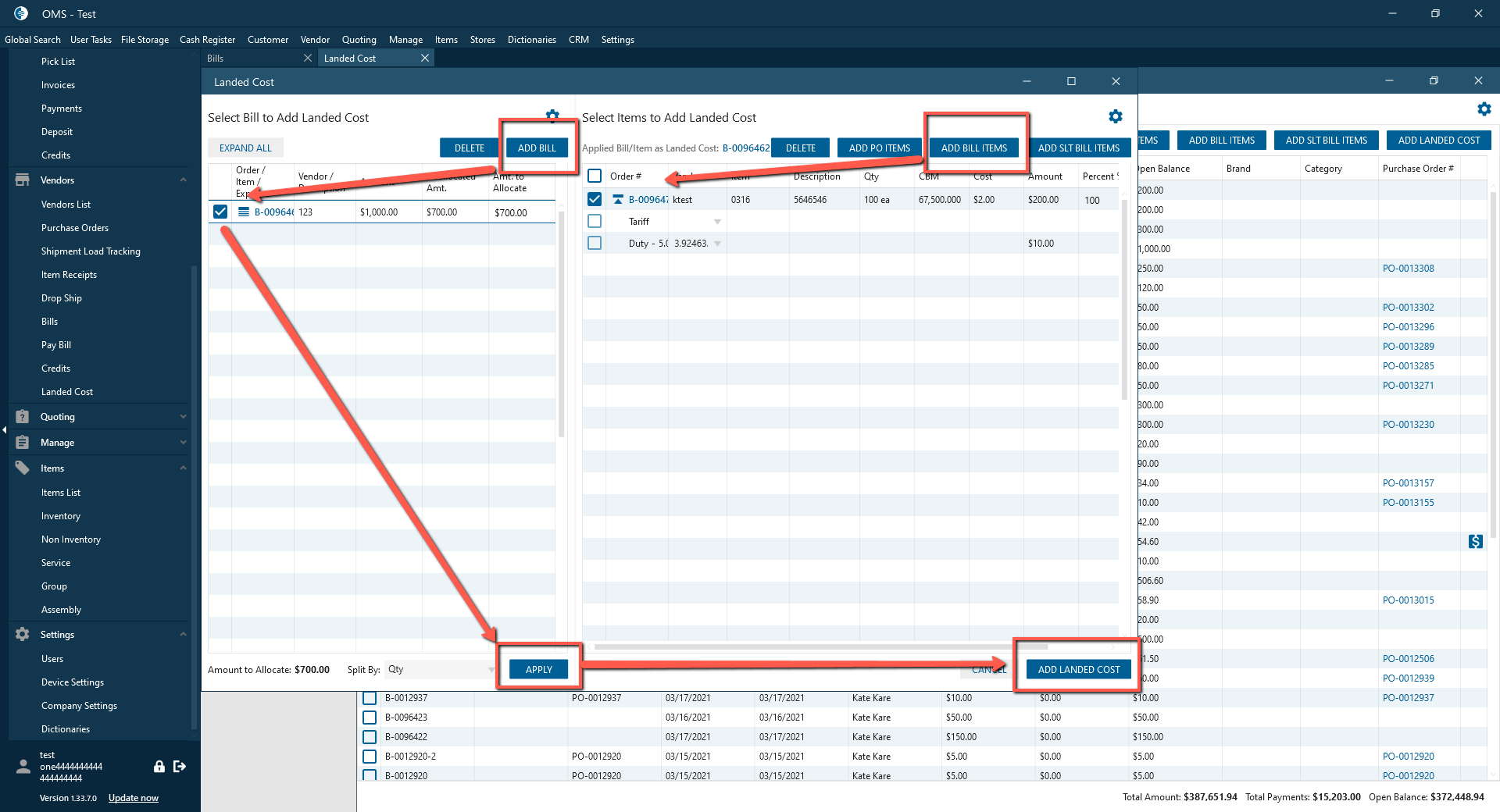The image size is (1500, 812).
Task: Open Pay Bill in the sidebar
Action: [56, 344]
